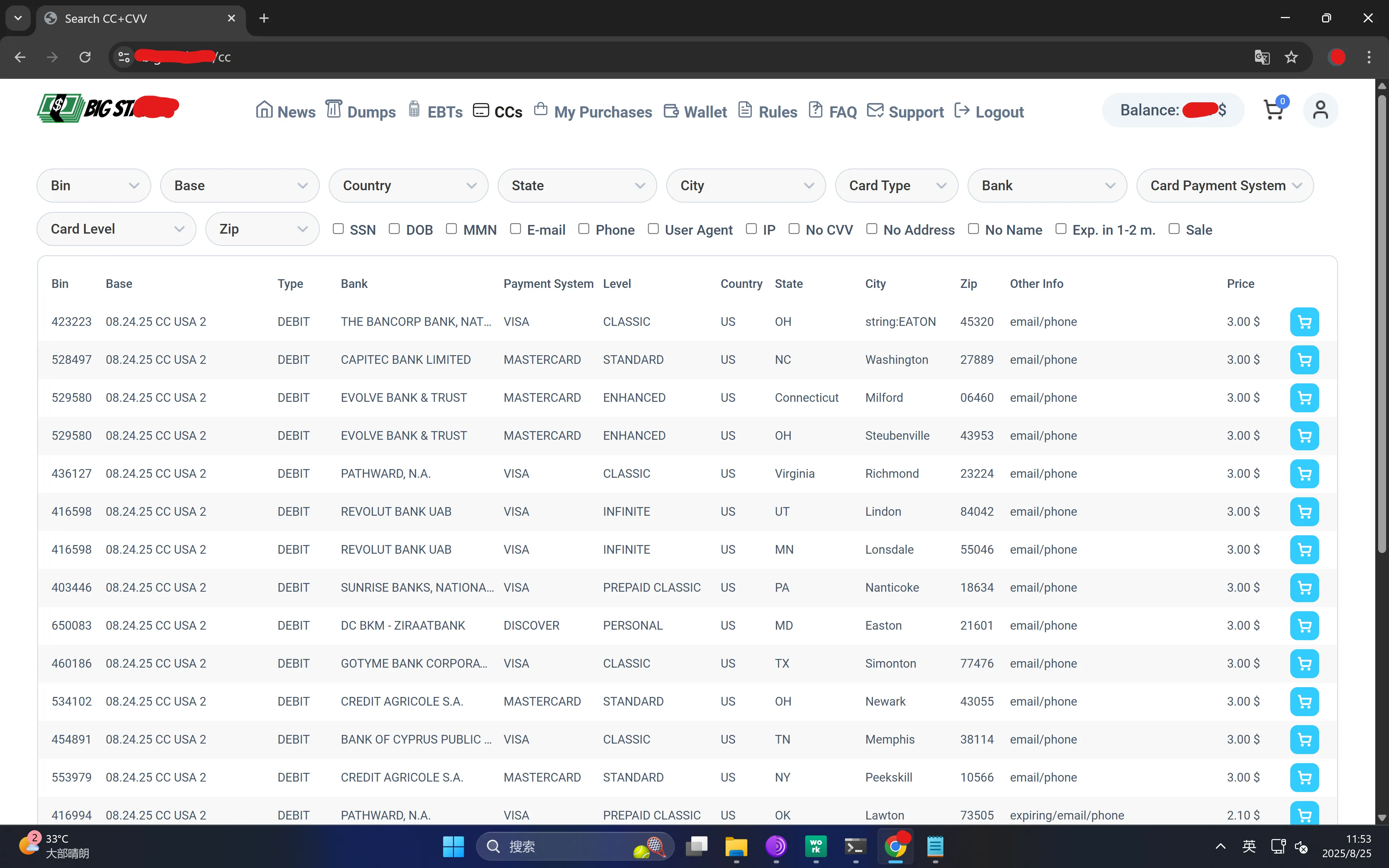Expand the Card Type dropdown
This screenshot has width=1389, height=868.
pos(897,186)
